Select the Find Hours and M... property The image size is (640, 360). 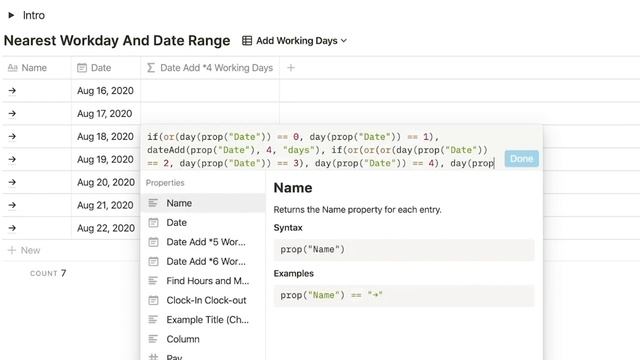(x=203, y=281)
